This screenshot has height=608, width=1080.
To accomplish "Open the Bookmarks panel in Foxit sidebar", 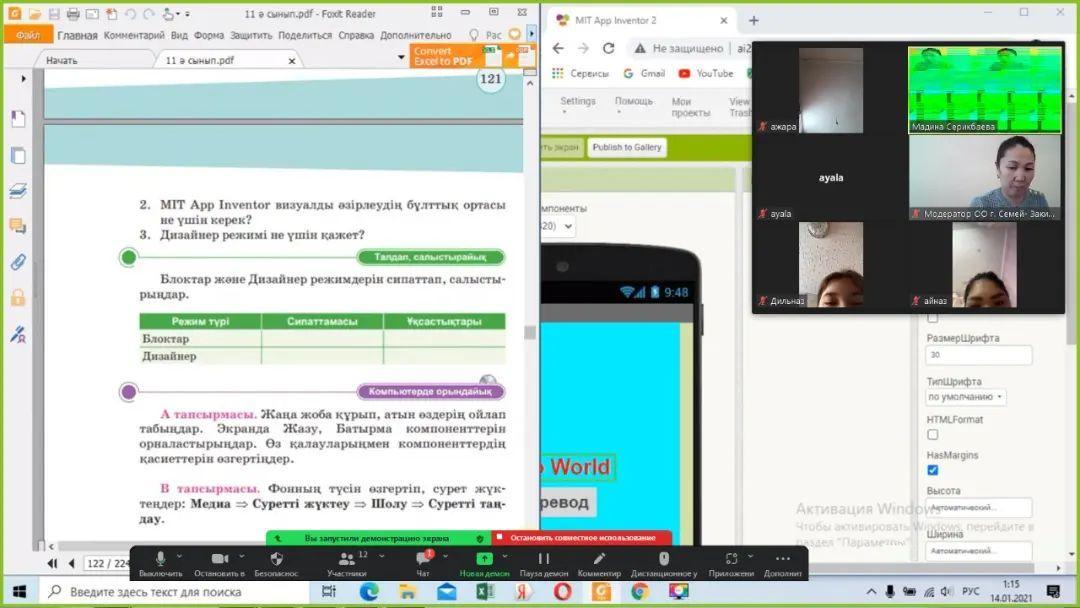I will pos(18,118).
